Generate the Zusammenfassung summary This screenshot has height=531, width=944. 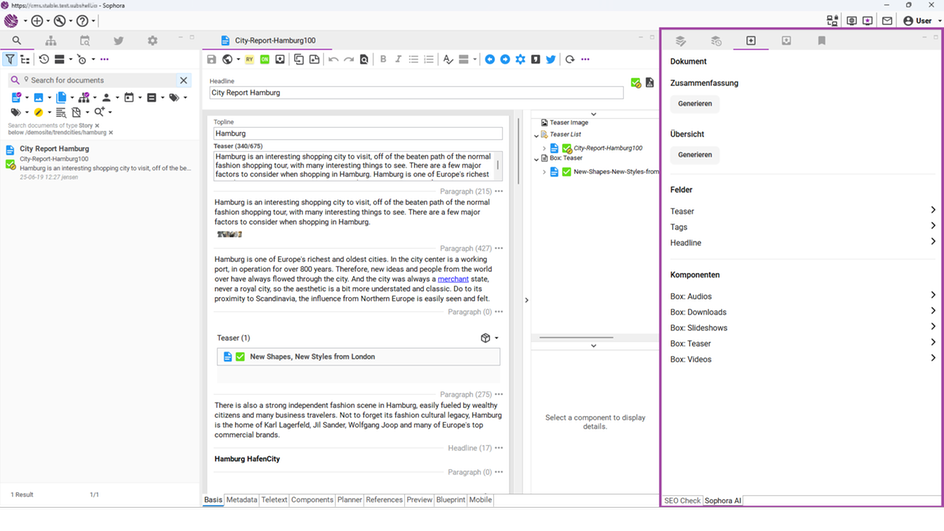click(695, 104)
